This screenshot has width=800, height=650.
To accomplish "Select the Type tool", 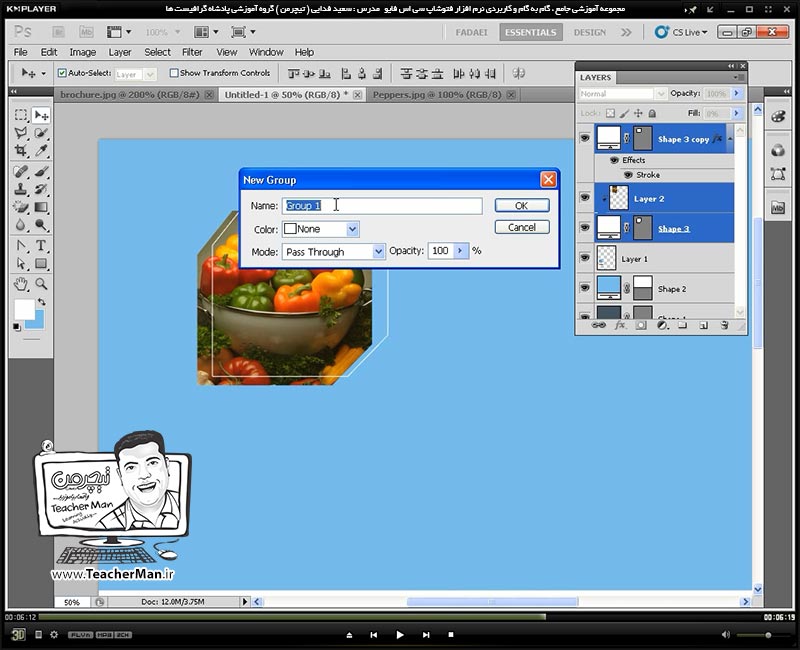I will coord(41,246).
